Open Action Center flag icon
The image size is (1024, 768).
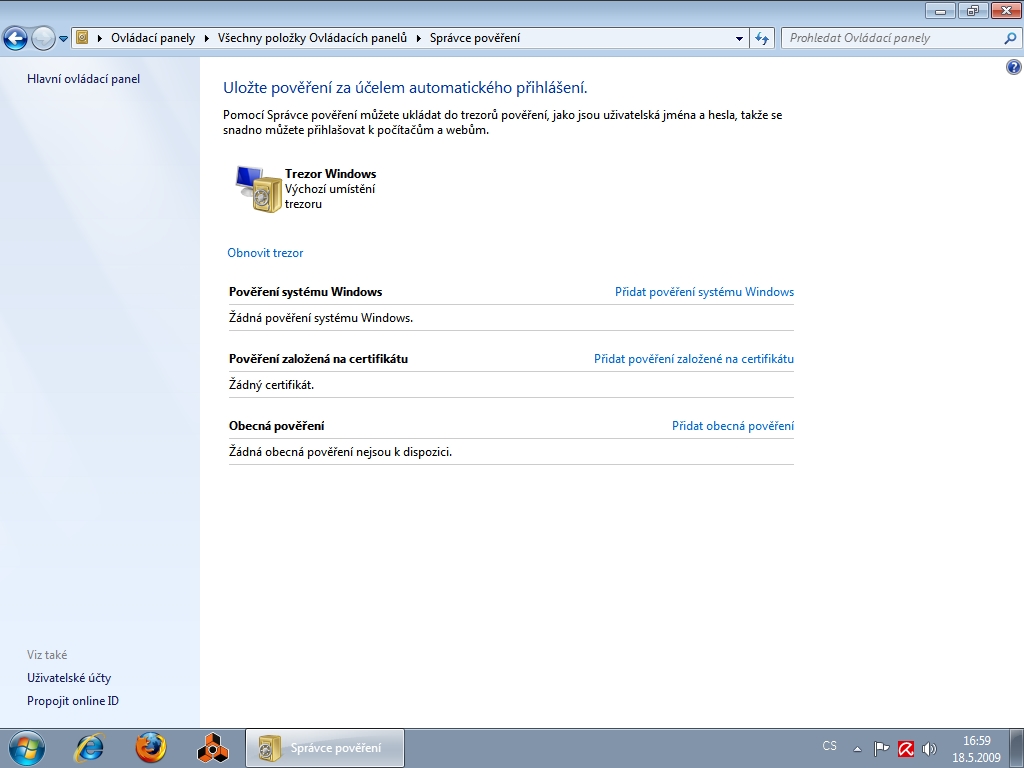[881, 748]
